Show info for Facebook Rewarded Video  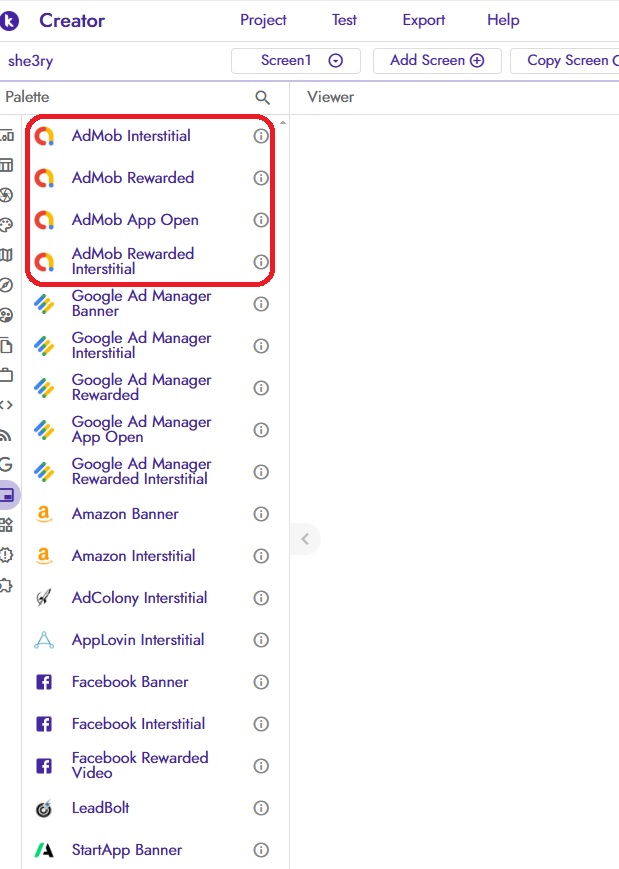[260, 766]
